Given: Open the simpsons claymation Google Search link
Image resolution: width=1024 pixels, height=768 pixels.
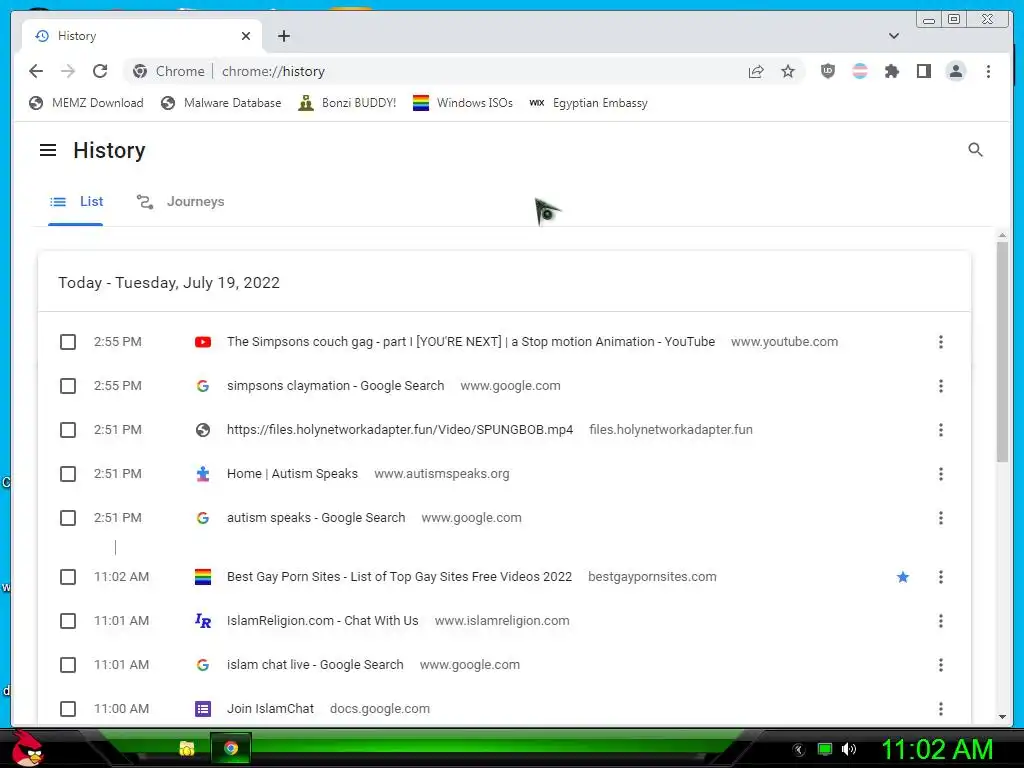Looking at the screenshot, I should 336,386.
